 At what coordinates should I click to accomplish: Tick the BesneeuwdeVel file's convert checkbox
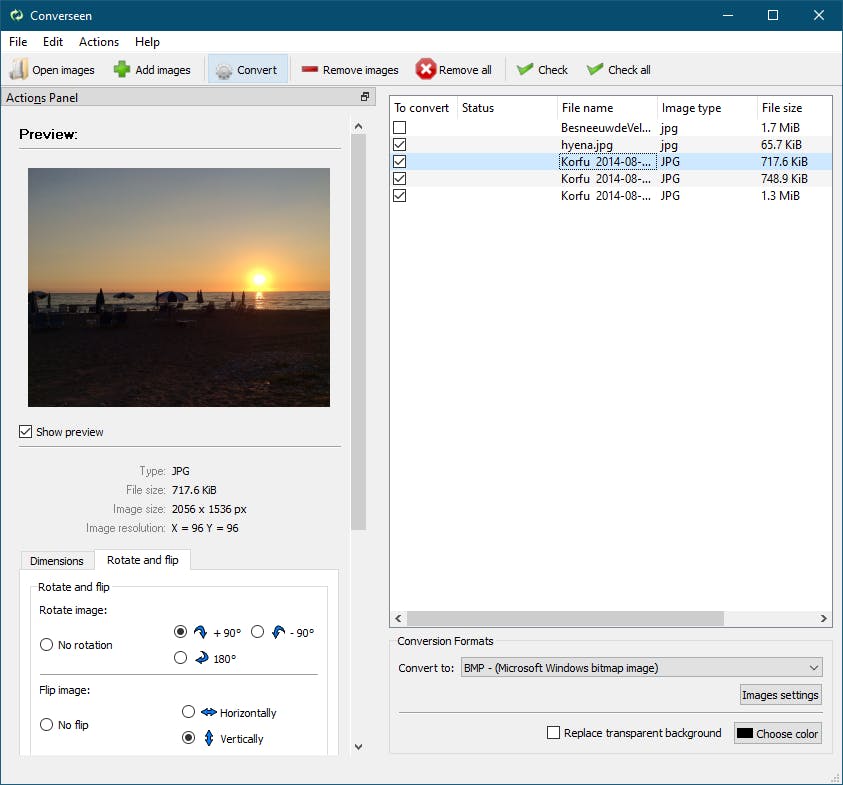coord(400,128)
